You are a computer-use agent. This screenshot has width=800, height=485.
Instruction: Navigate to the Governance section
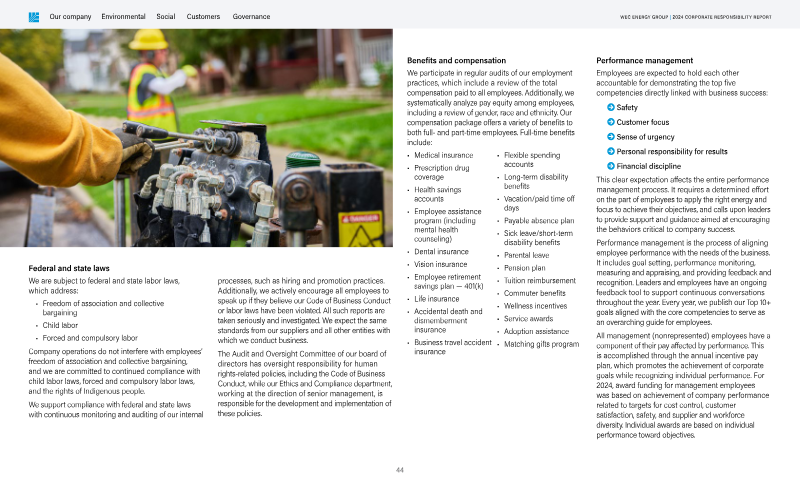(x=251, y=17)
